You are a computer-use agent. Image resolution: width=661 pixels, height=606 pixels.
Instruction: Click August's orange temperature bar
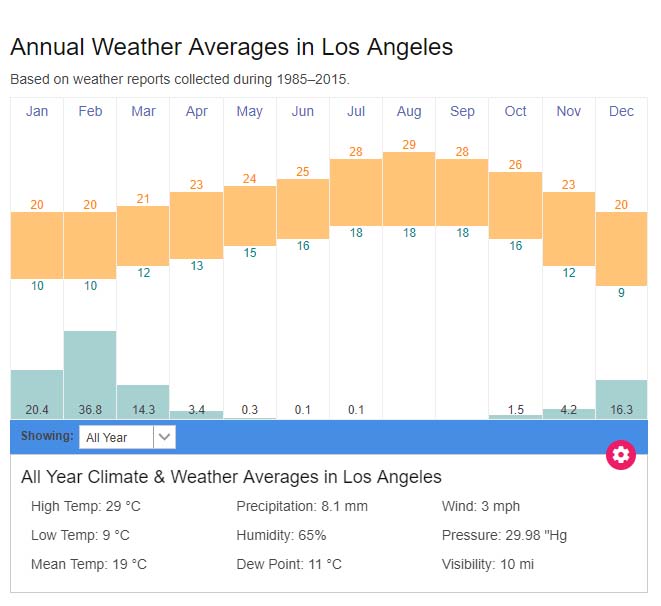click(409, 188)
